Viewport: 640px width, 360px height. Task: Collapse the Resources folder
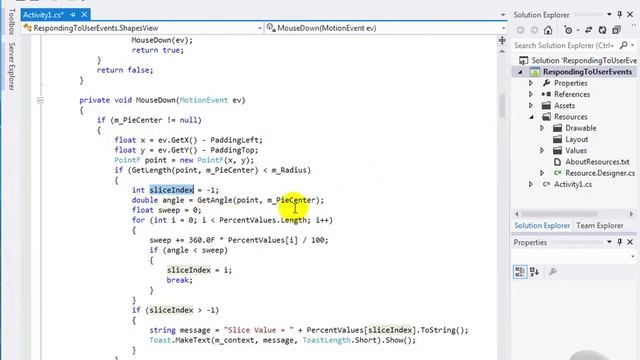click(531, 117)
